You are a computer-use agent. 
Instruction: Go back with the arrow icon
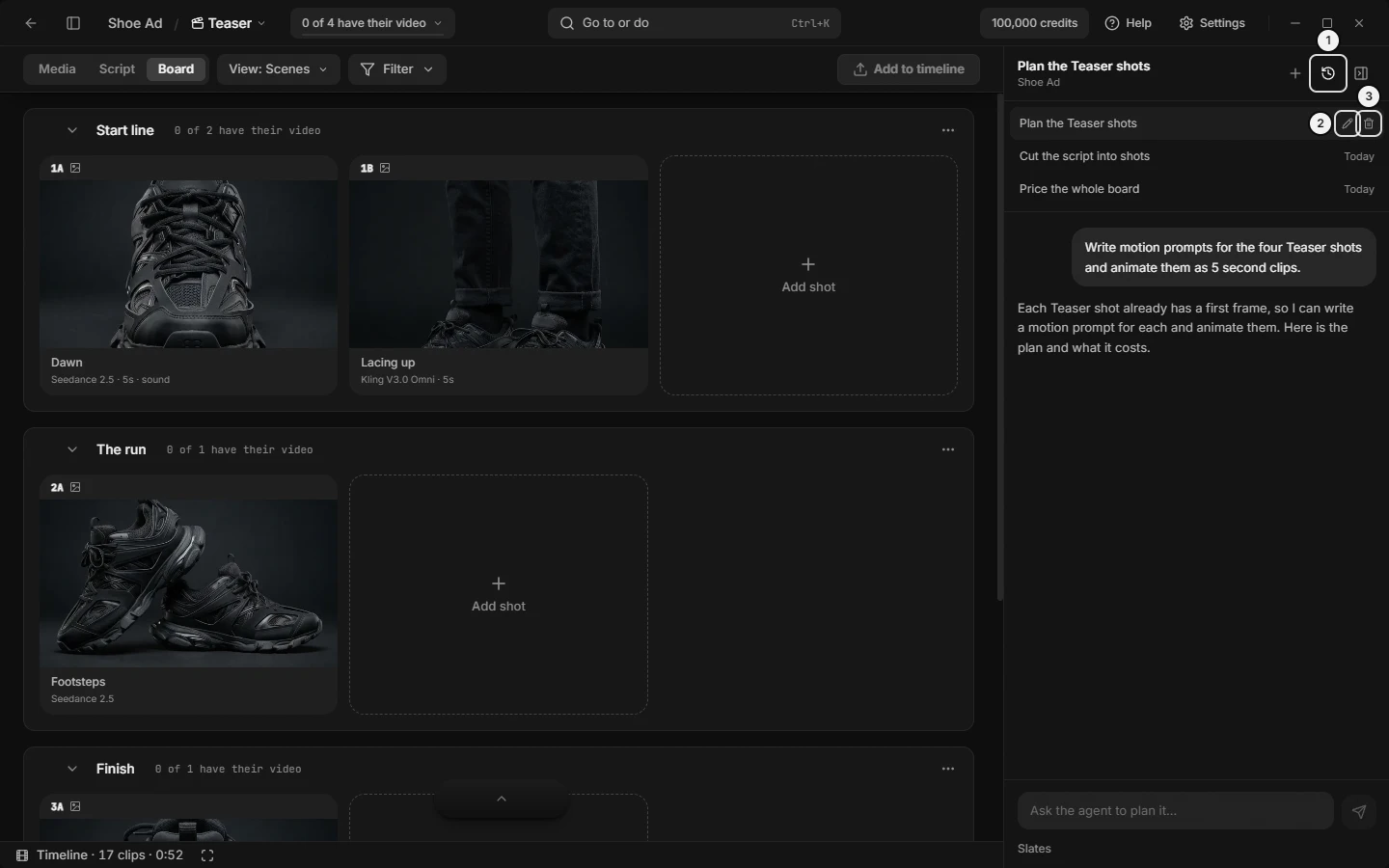click(31, 23)
